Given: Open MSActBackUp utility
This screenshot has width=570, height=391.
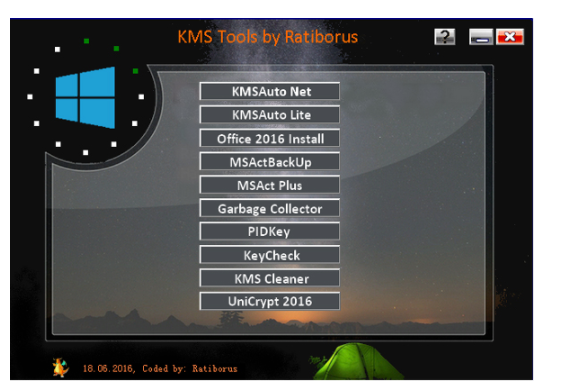Looking at the screenshot, I should [269, 161].
